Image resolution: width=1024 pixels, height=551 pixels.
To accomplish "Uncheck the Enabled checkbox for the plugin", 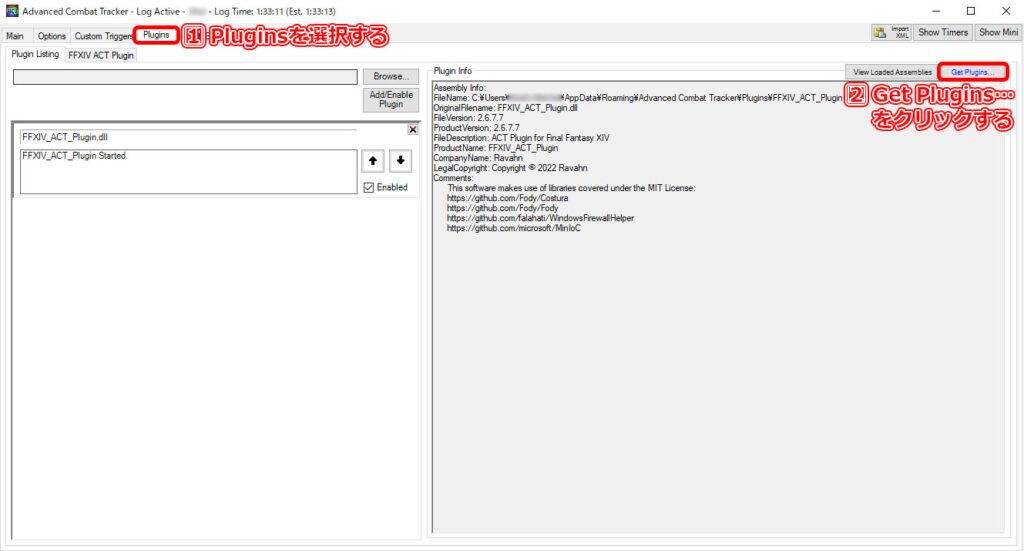I will pos(370,187).
